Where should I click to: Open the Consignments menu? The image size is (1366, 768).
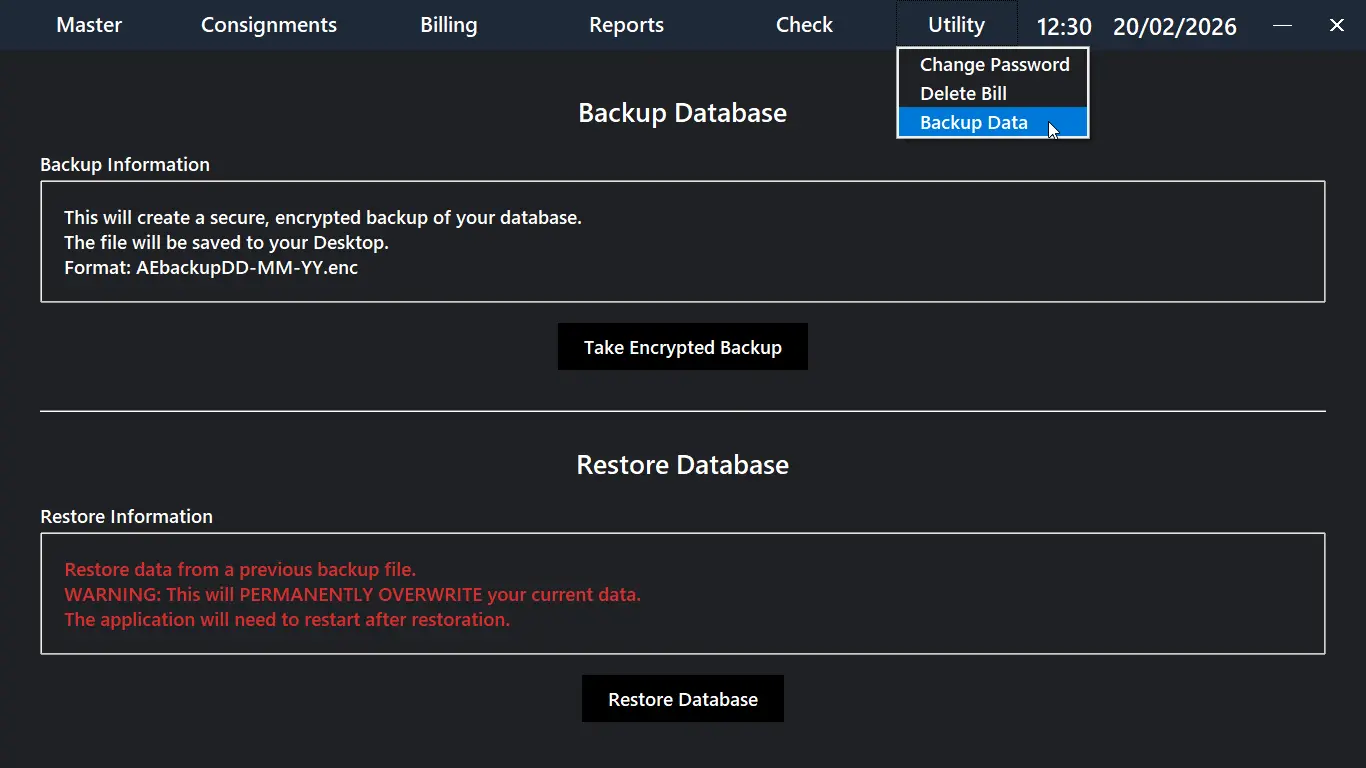(269, 25)
